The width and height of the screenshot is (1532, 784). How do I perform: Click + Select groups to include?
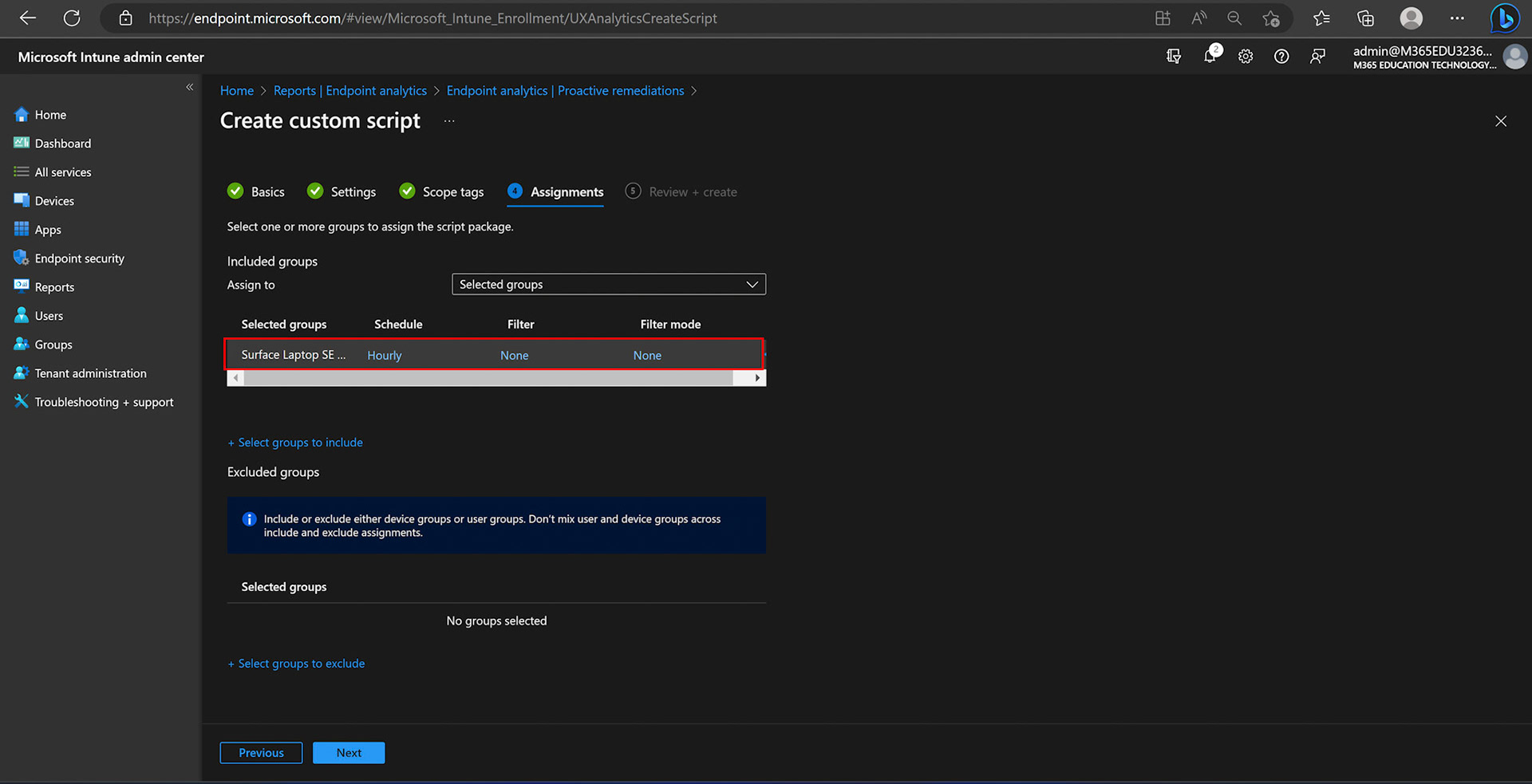[x=295, y=443]
